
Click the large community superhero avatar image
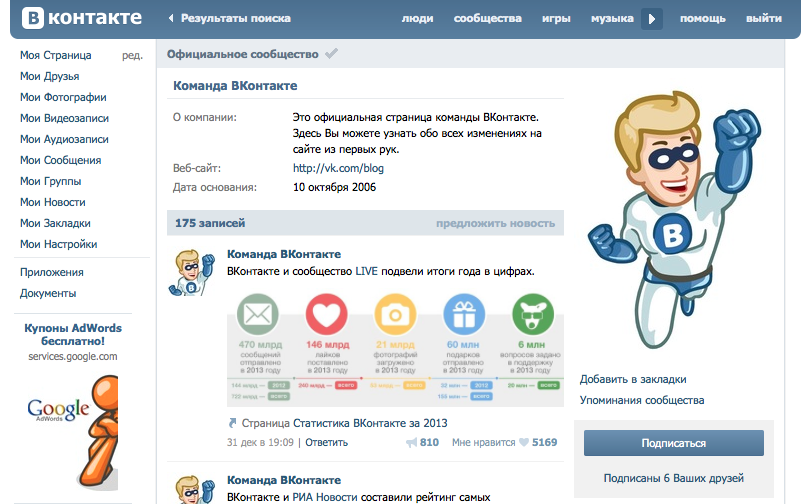tap(674, 220)
